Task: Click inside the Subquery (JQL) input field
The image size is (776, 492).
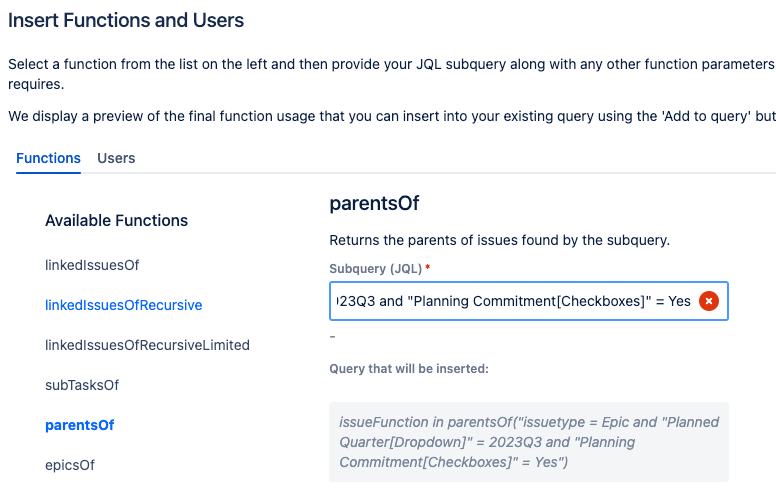Action: 514,301
